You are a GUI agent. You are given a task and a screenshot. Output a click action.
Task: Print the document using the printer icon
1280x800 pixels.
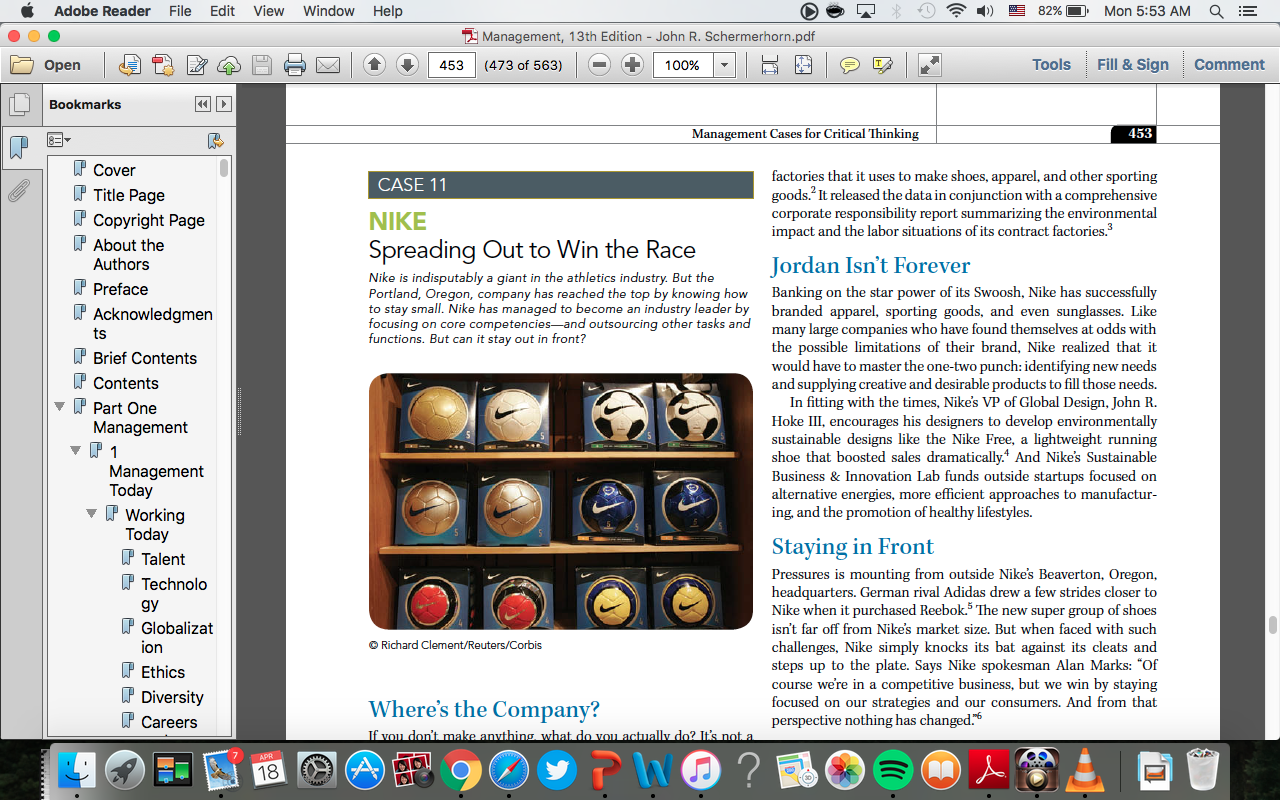(x=295, y=65)
